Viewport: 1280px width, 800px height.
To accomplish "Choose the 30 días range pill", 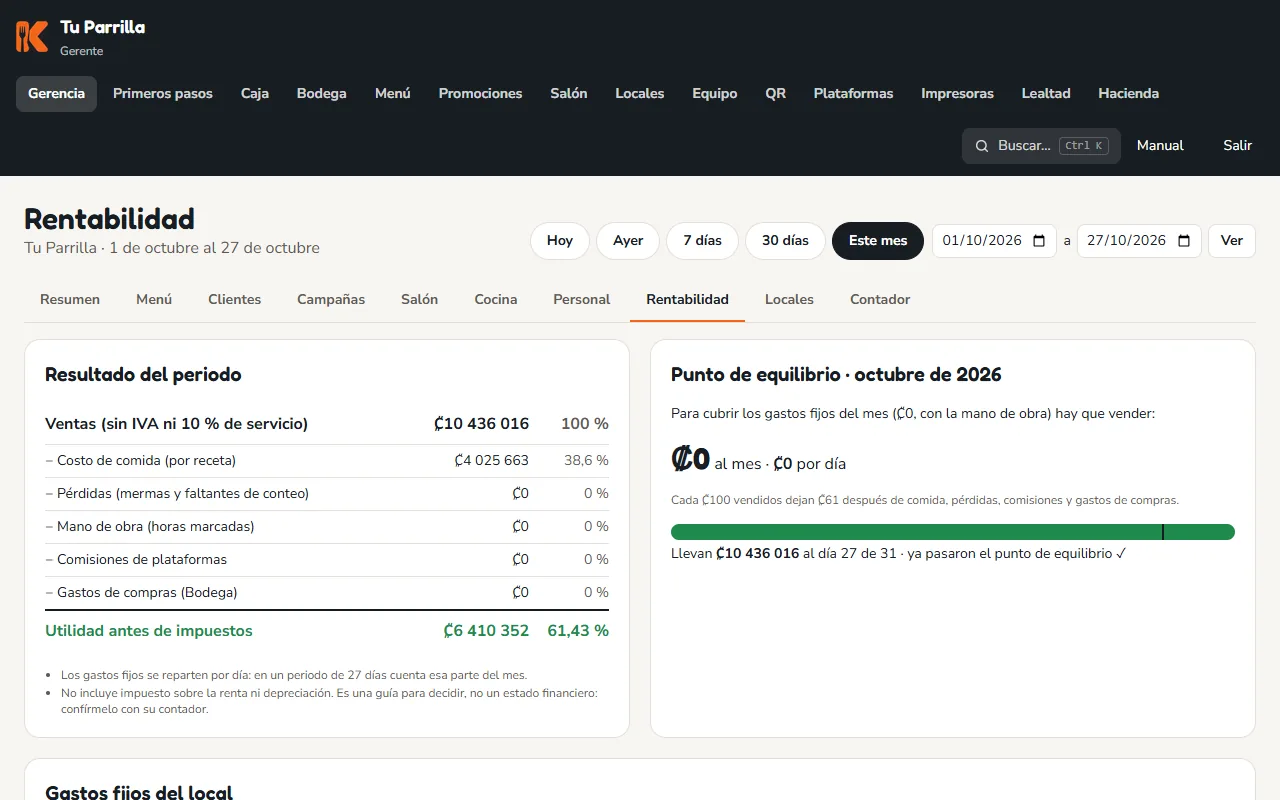I will [x=785, y=241].
